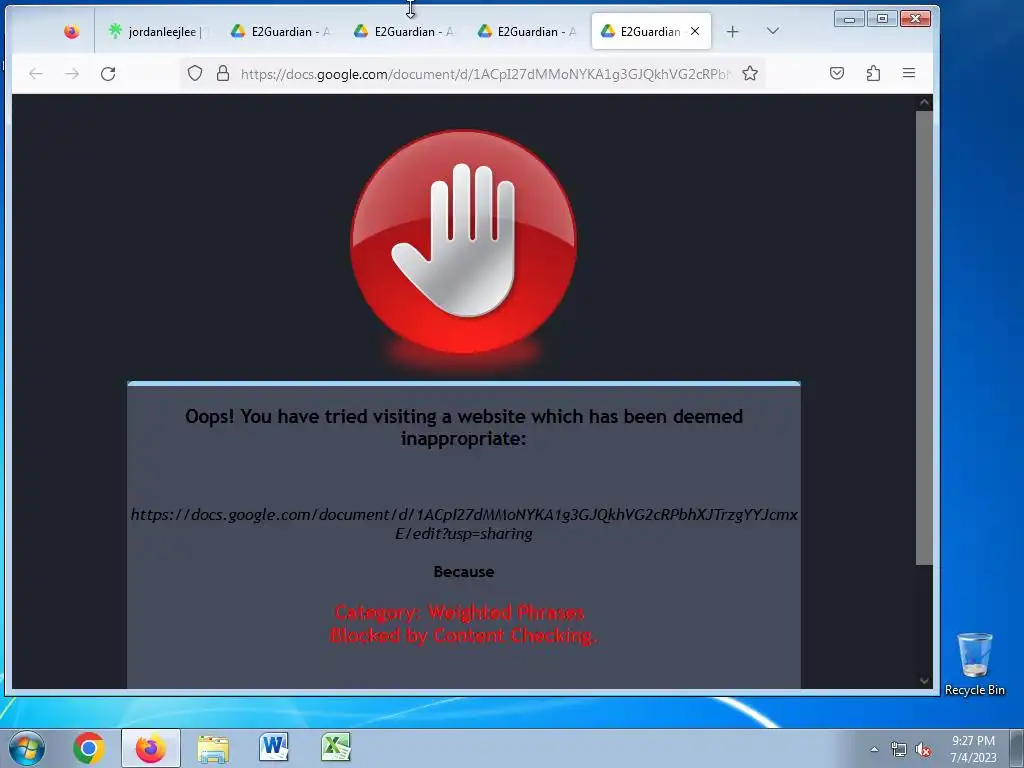This screenshot has width=1024, height=768.
Task: Switch to the pinned Firefox tab
Action: (x=71, y=31)
